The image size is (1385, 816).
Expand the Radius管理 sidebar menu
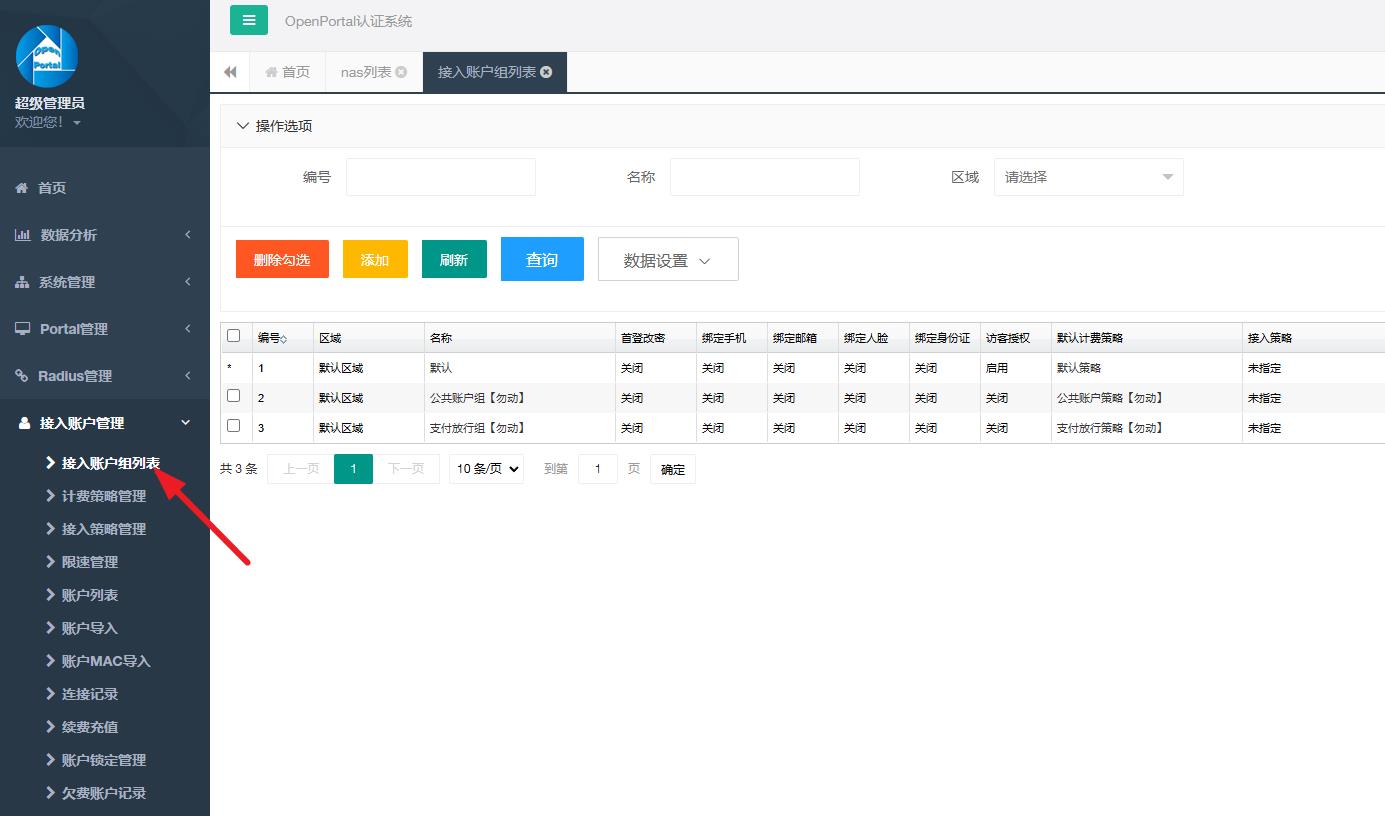click(105, 376)
